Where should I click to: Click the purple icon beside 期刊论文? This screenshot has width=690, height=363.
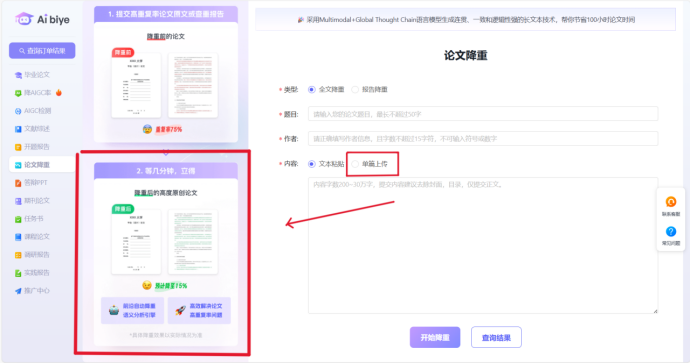pyautogui.click(x=18, y=201)
